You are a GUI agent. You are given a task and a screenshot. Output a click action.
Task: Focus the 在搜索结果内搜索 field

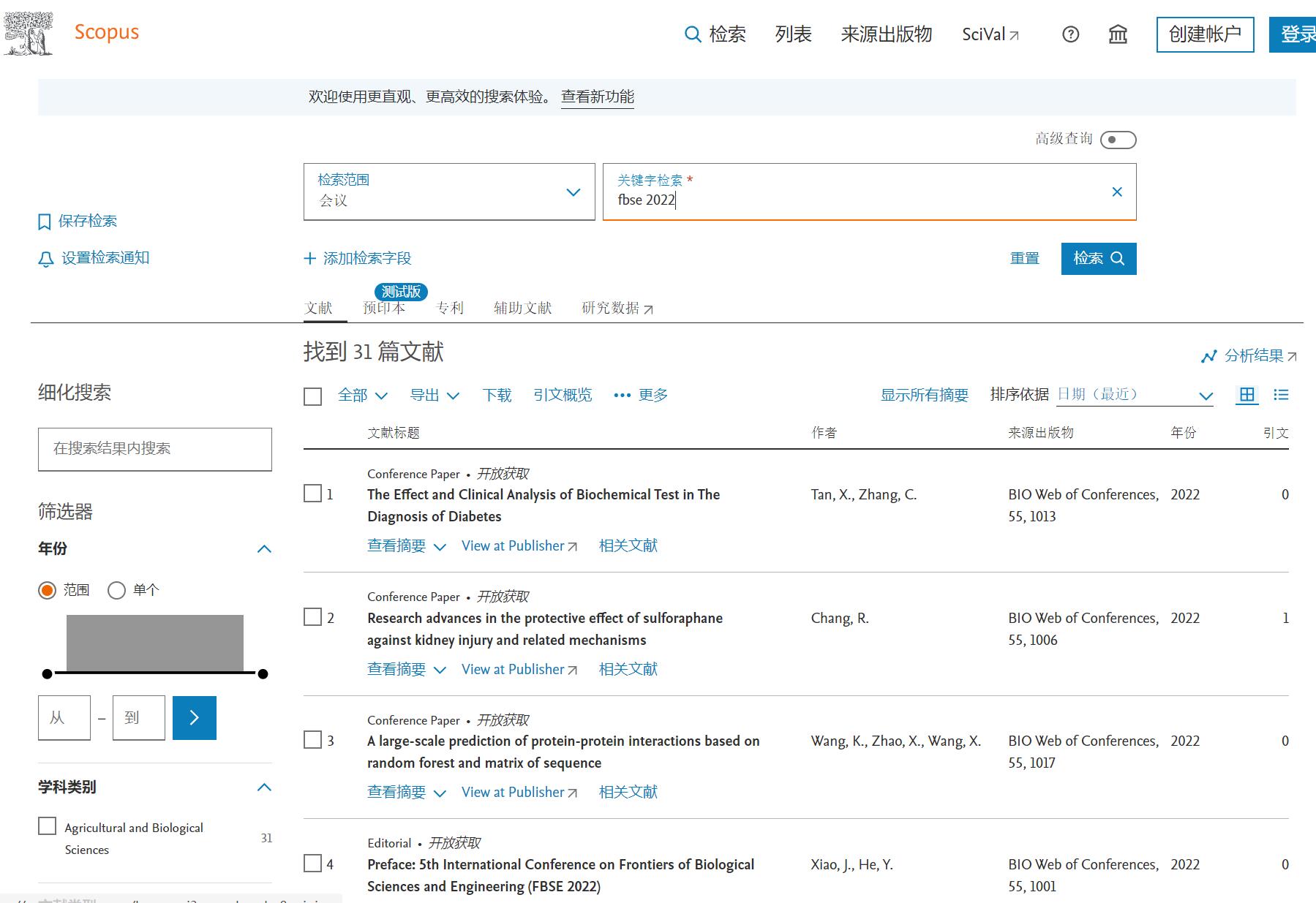tap(155, 449)
